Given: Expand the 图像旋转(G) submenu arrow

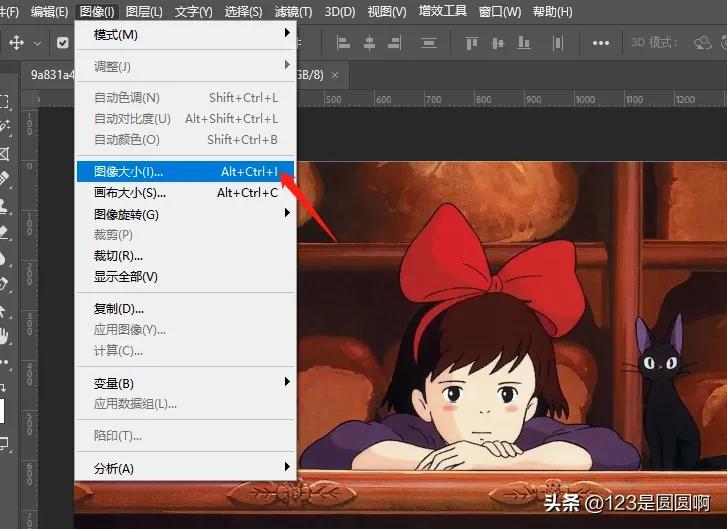Looking at the screenshot, I should [x=287, y=212].
